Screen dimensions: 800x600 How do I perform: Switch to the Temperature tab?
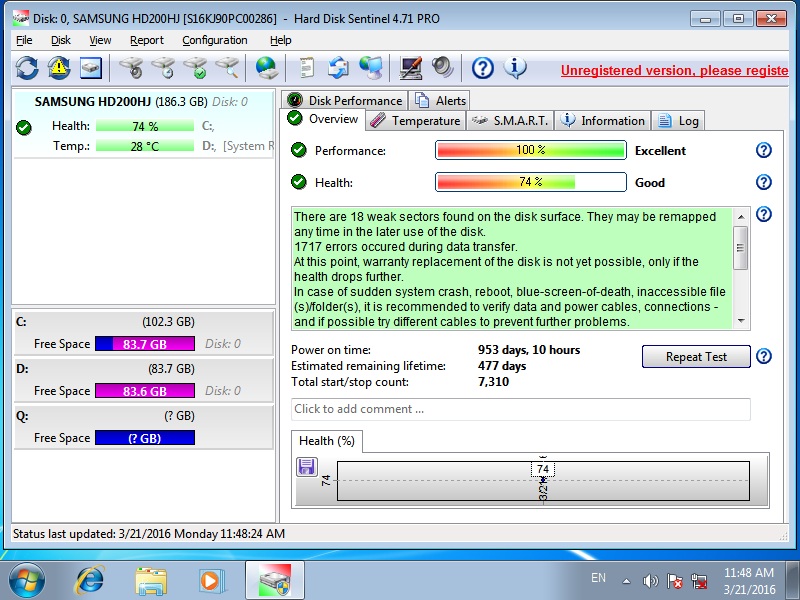(x=415, y=120)
